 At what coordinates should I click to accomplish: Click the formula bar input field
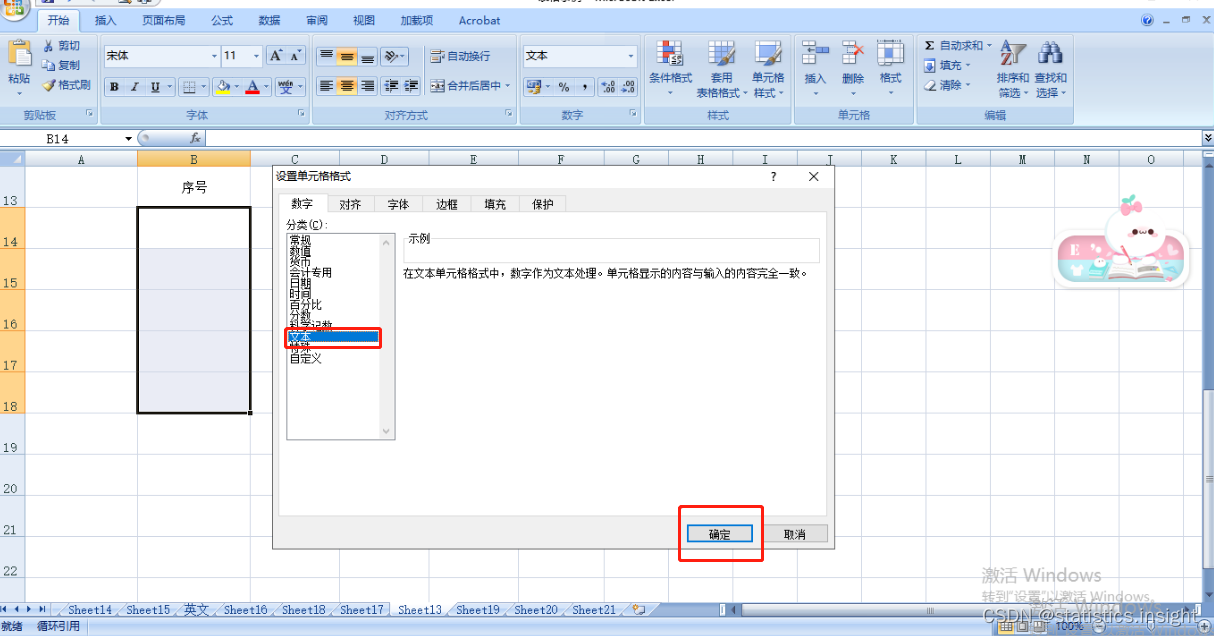click(x=702, y=139)
